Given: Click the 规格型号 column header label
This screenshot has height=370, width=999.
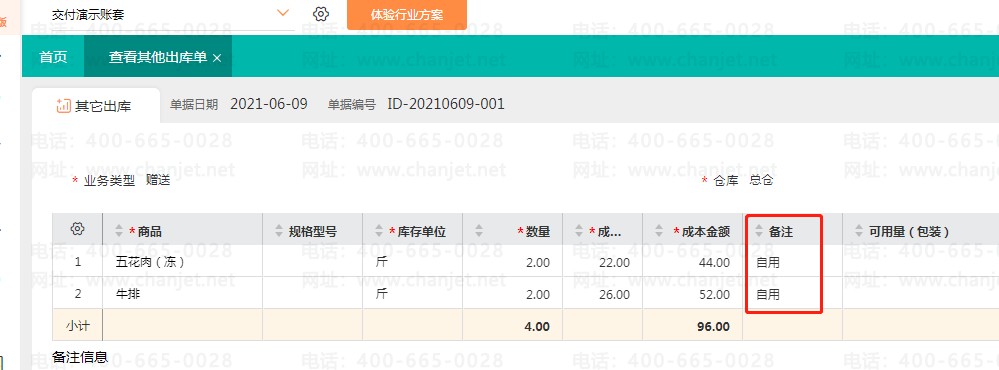Looking at the screenshot, I should point(313,232).
